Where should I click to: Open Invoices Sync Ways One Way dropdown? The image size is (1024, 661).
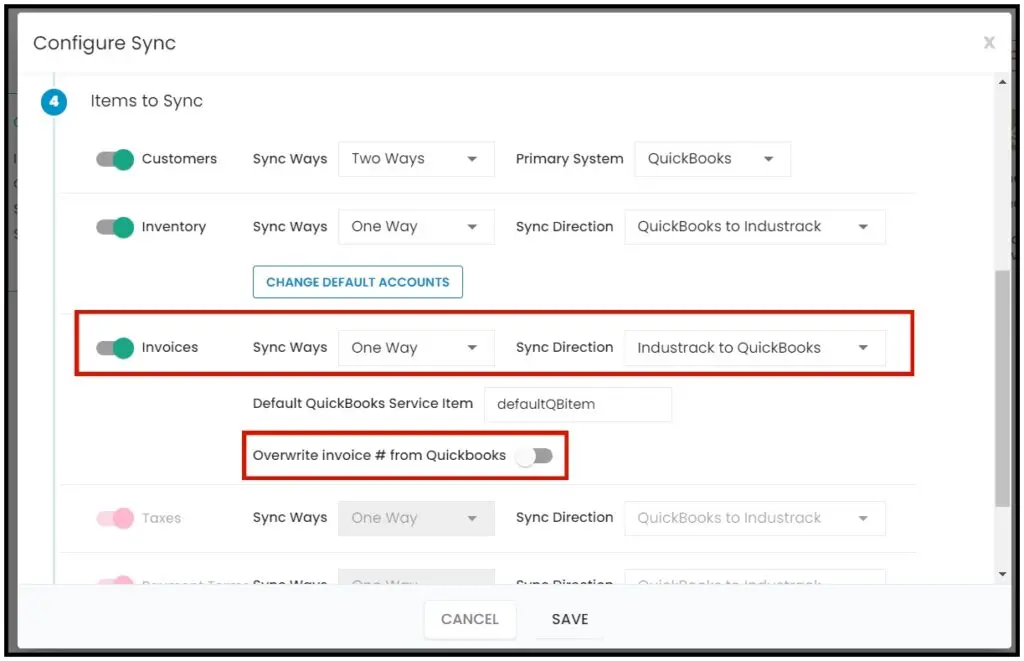pos(416,347)
